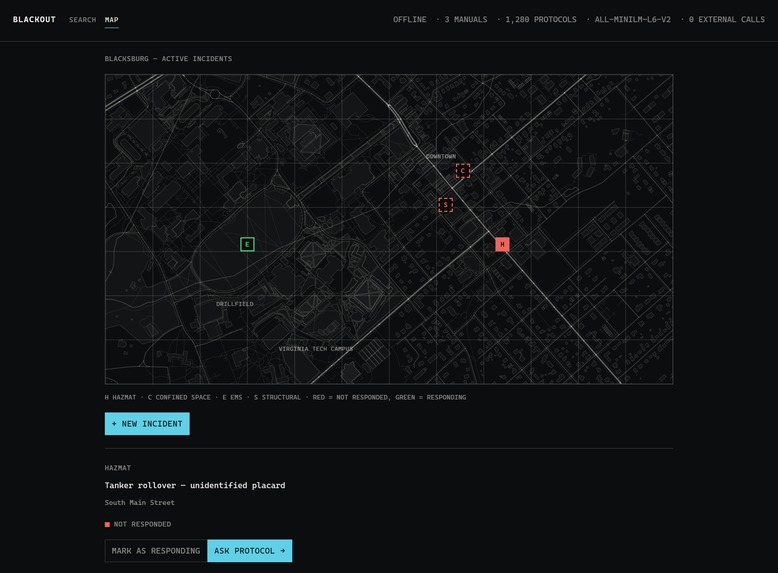778x573 pixels.
Task: Click the 'ALL-MINILM-L6-V2' model label
Action: [x=633, y=19]
